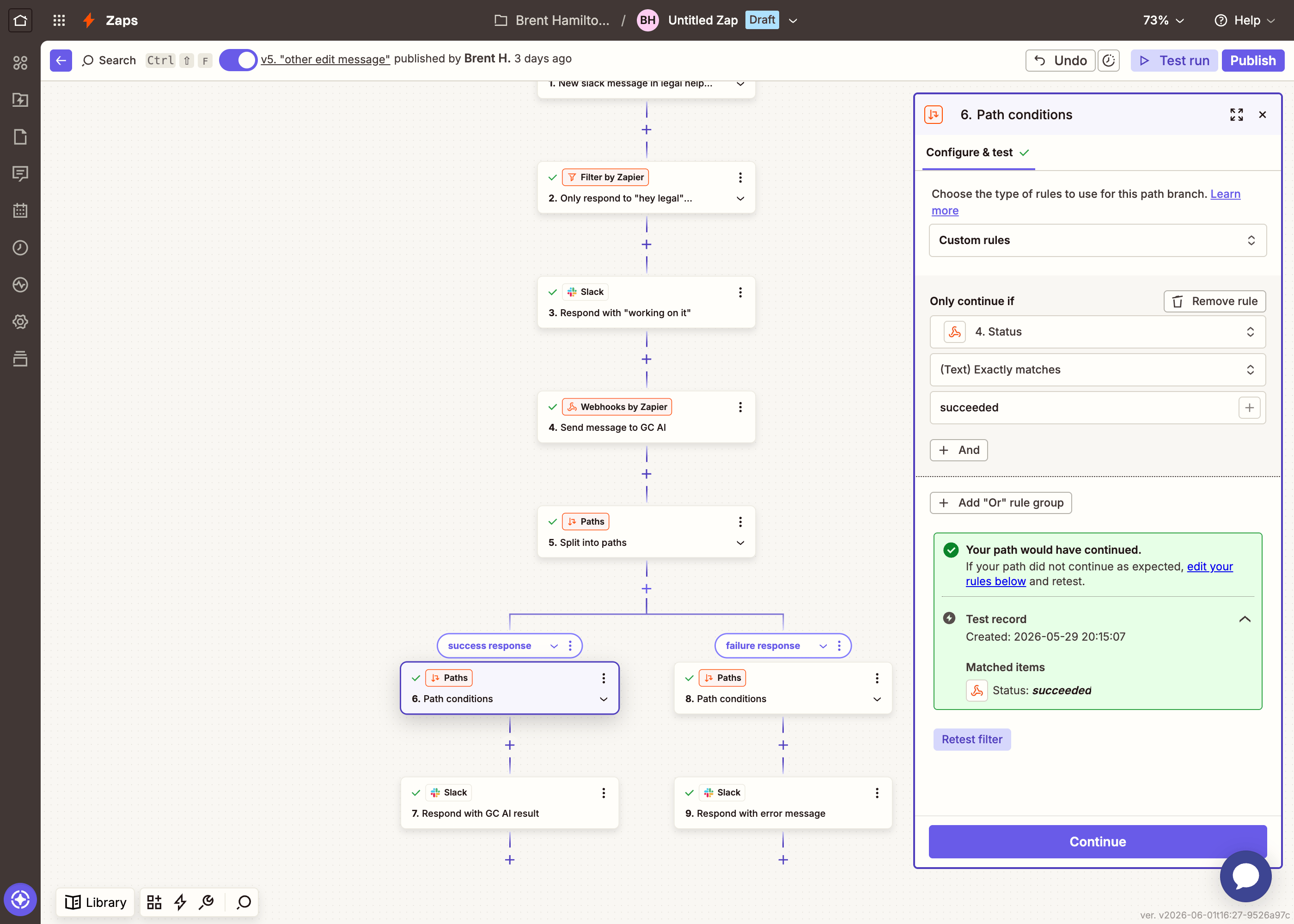The width and height of the screenshot is (1294, 924).
Task: Click the auto-arrange layout icon in the bottom toolbar
Action: pyautogui.click(x=154, y=902)
